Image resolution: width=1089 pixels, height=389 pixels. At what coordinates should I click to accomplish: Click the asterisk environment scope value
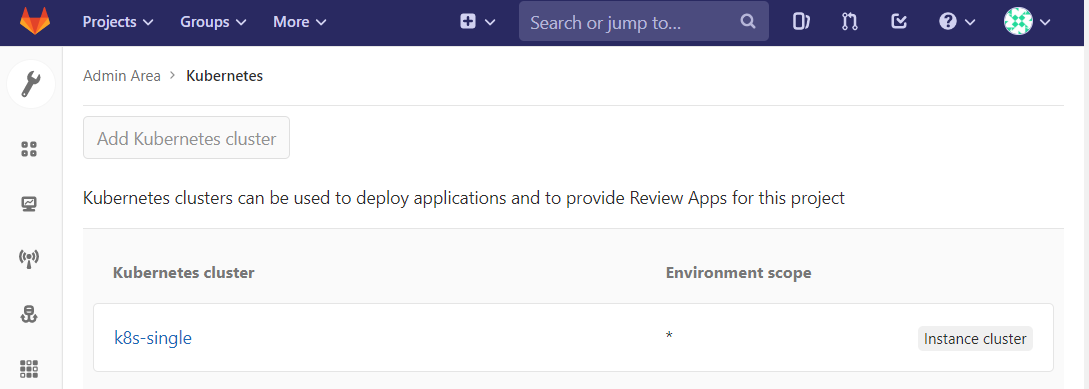pyautogui.click(x=669, y=337)
